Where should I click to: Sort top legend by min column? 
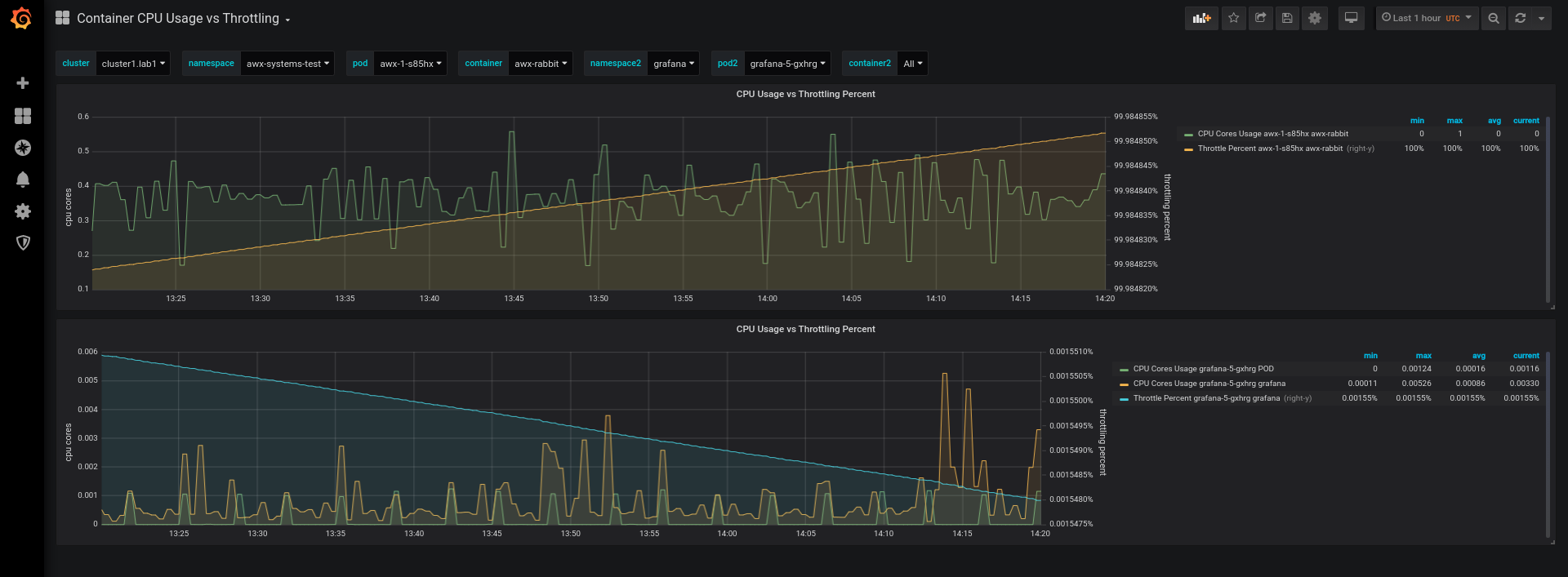[1417, 121]
